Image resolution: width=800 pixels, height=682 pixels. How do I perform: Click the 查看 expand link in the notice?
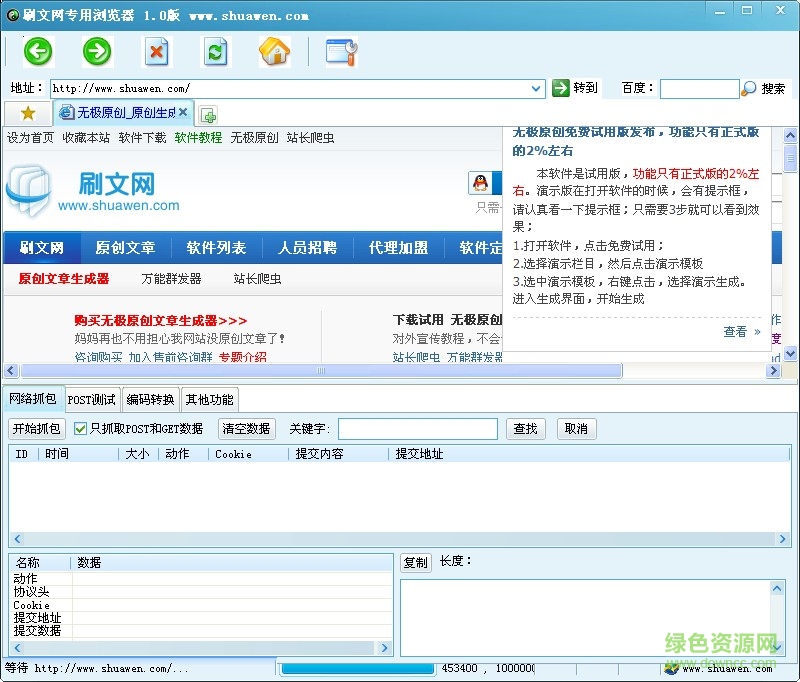(x=736, y=332)
